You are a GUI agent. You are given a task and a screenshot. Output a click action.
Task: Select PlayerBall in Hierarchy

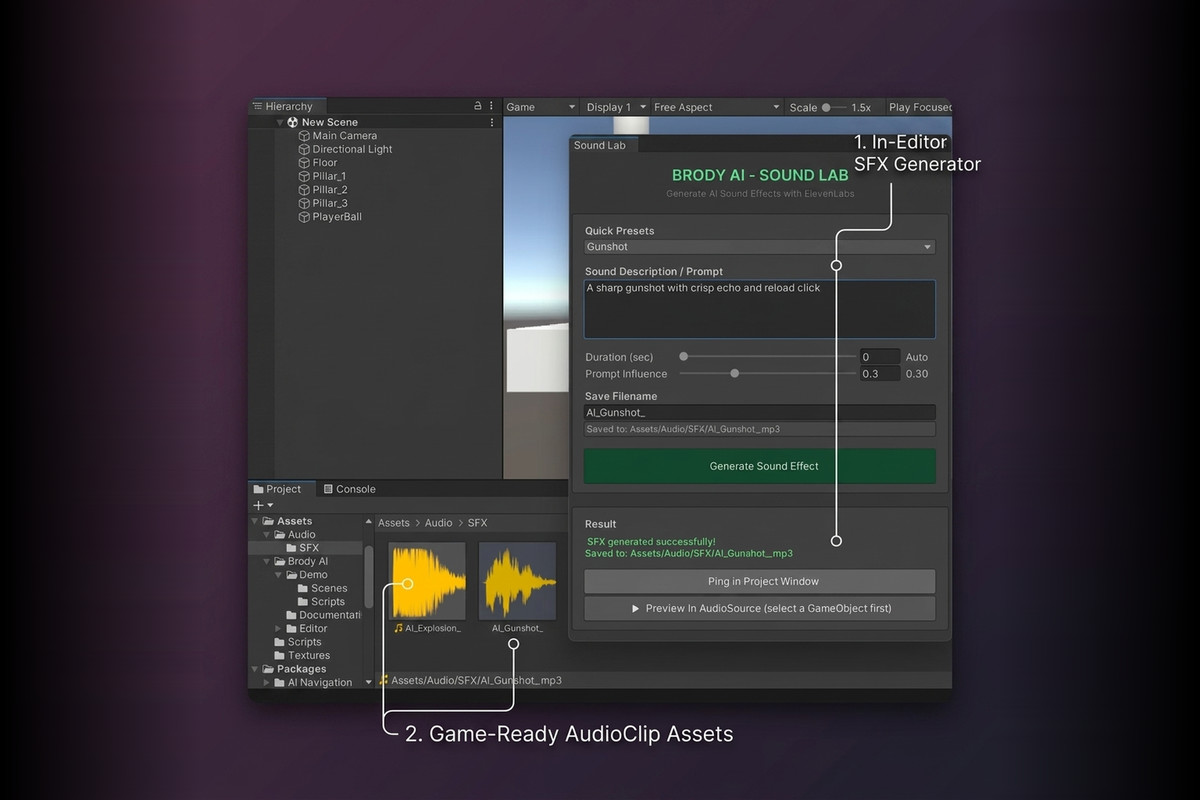[337, 217]
